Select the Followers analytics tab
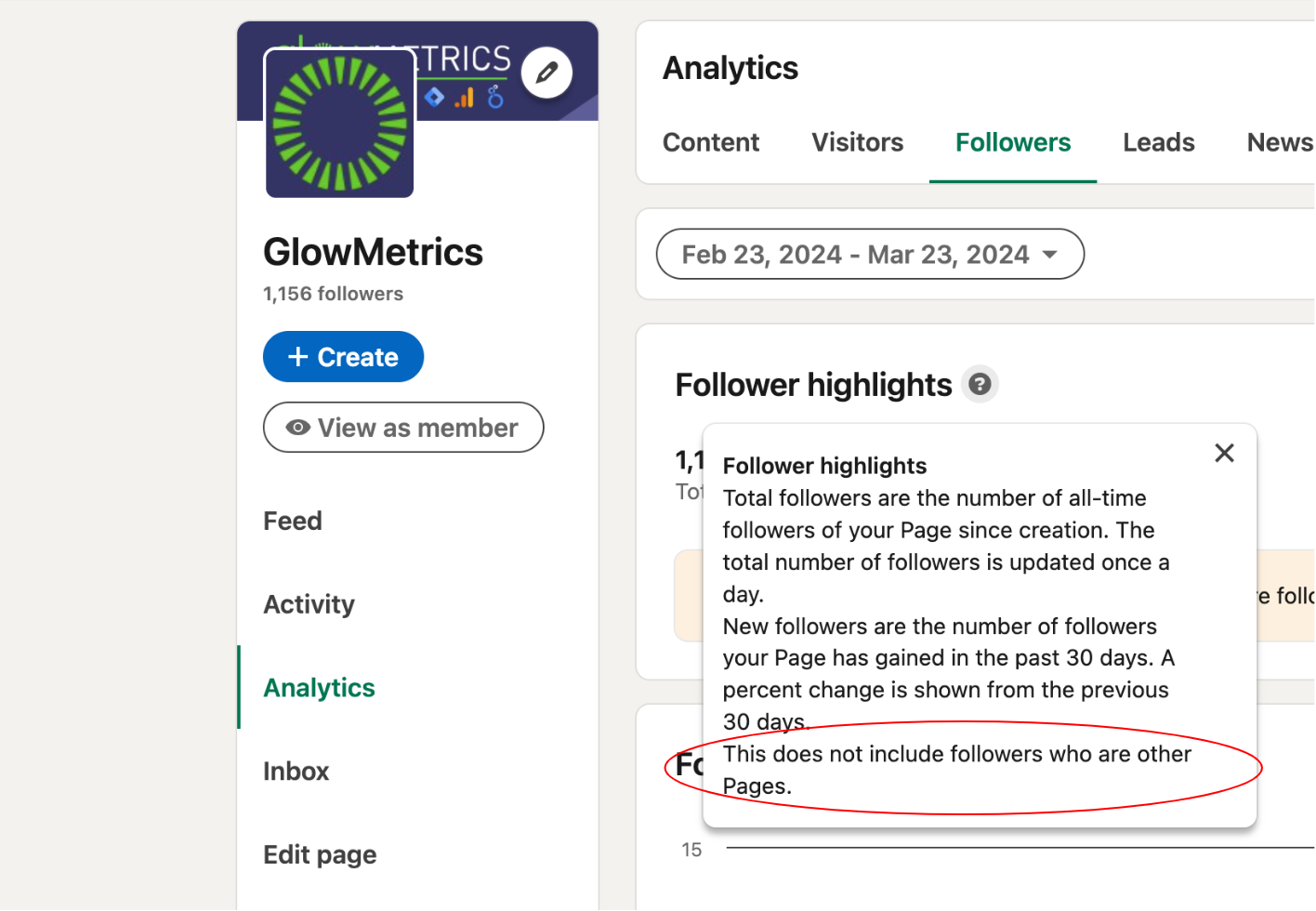 (1013, 142)
